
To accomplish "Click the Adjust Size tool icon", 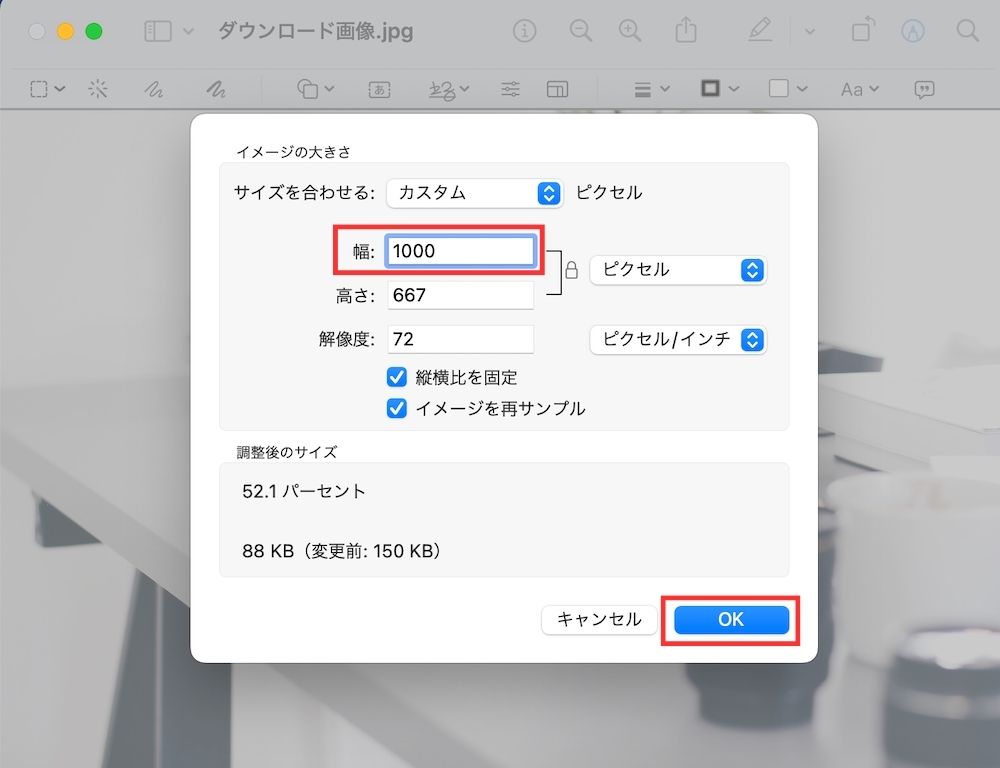I will [557, 89].
